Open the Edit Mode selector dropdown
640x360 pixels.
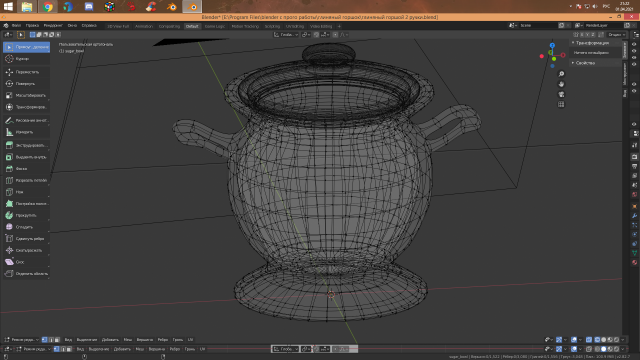tap(22, 340)
